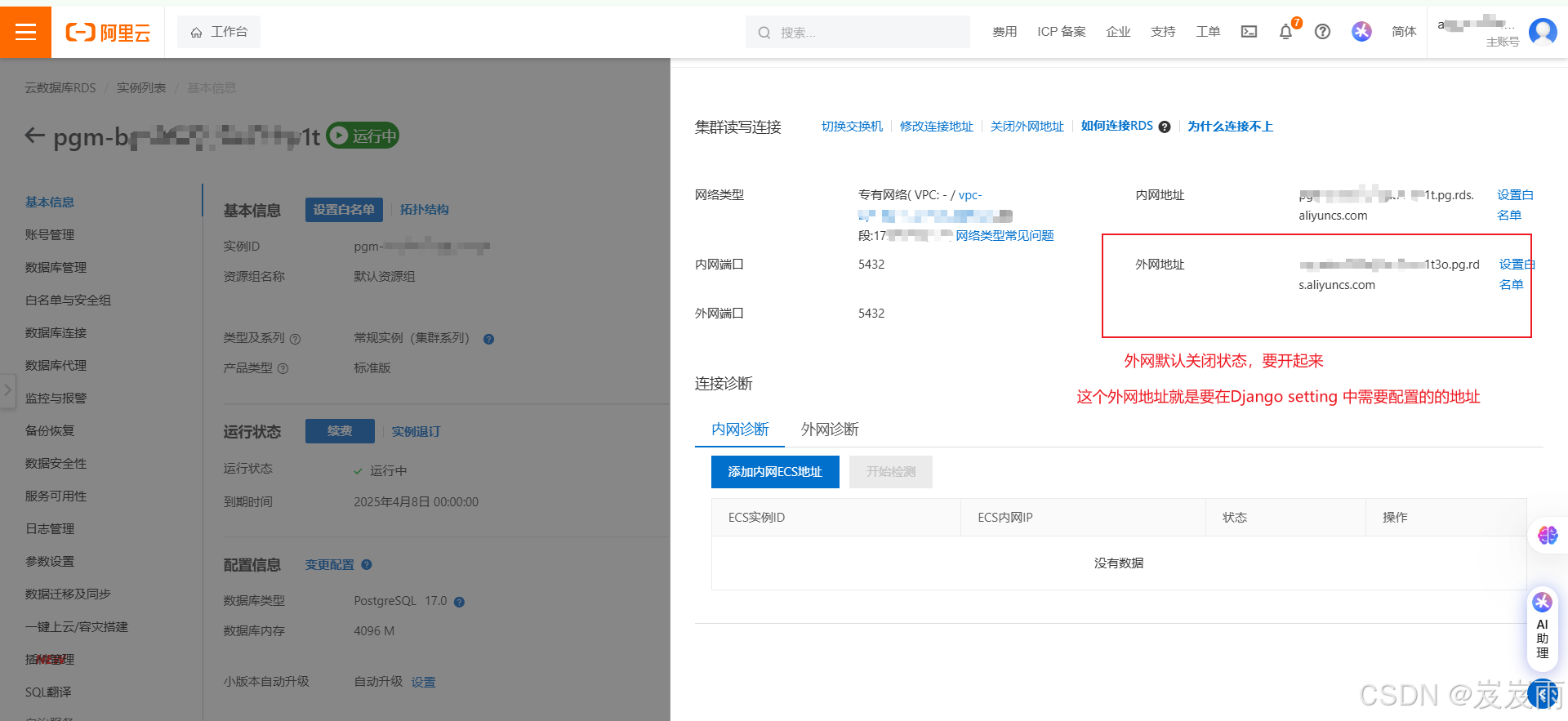Open the 拓扑结构 link
This screenshot has height=721, width=1568.
[x=424, y=209]
